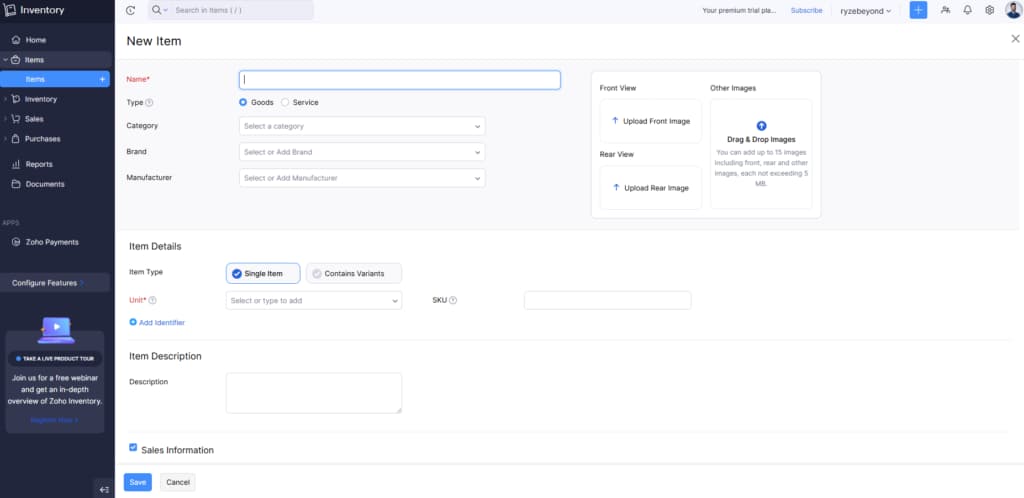Click the Subscribe link

tap(807, 10)
